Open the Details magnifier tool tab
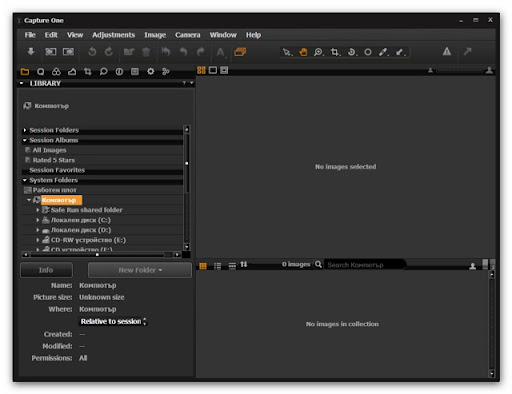The image size is (512, 394). point(103,72)
